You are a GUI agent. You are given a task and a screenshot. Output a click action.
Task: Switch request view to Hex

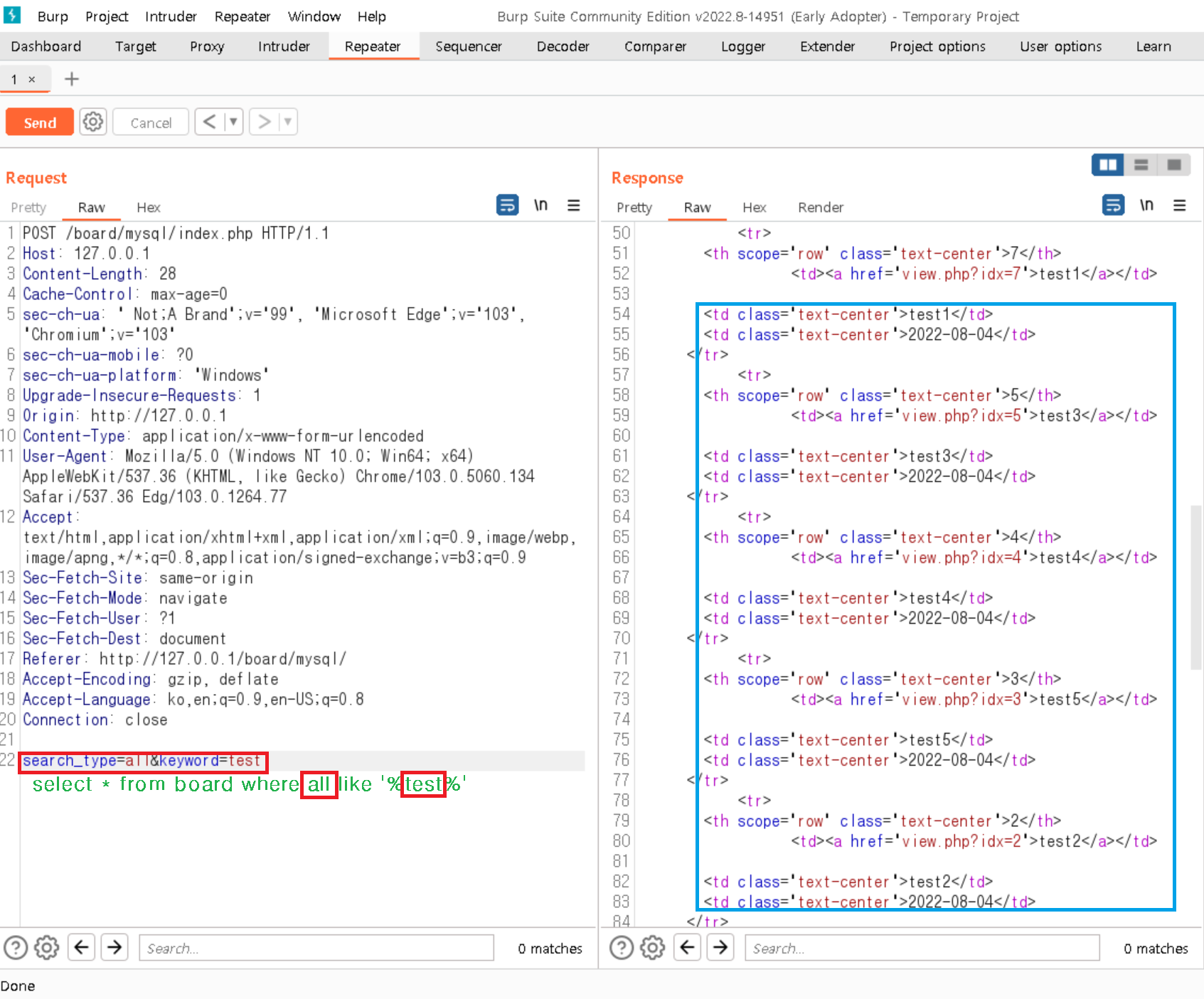(149, 207)
